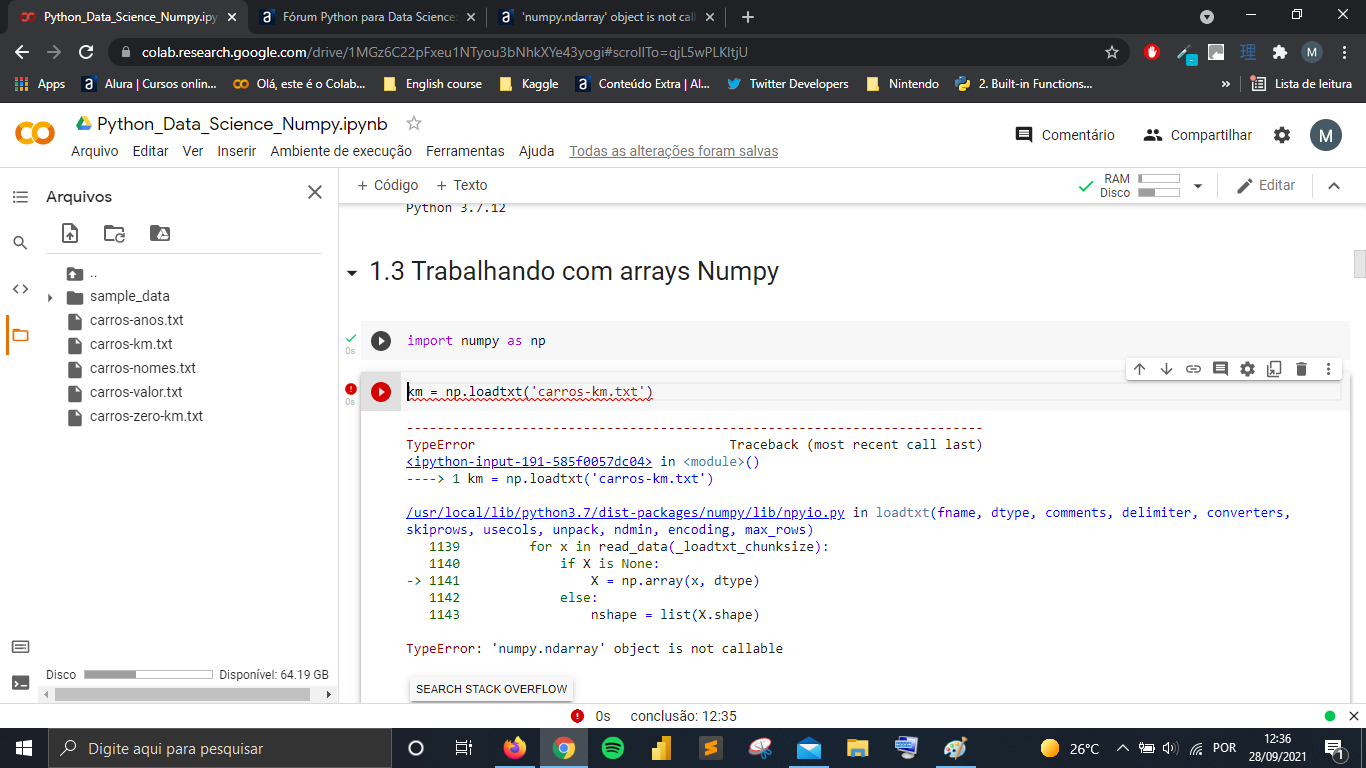
Task: Click Todas as alterações foram salvas
Action: 674,151
